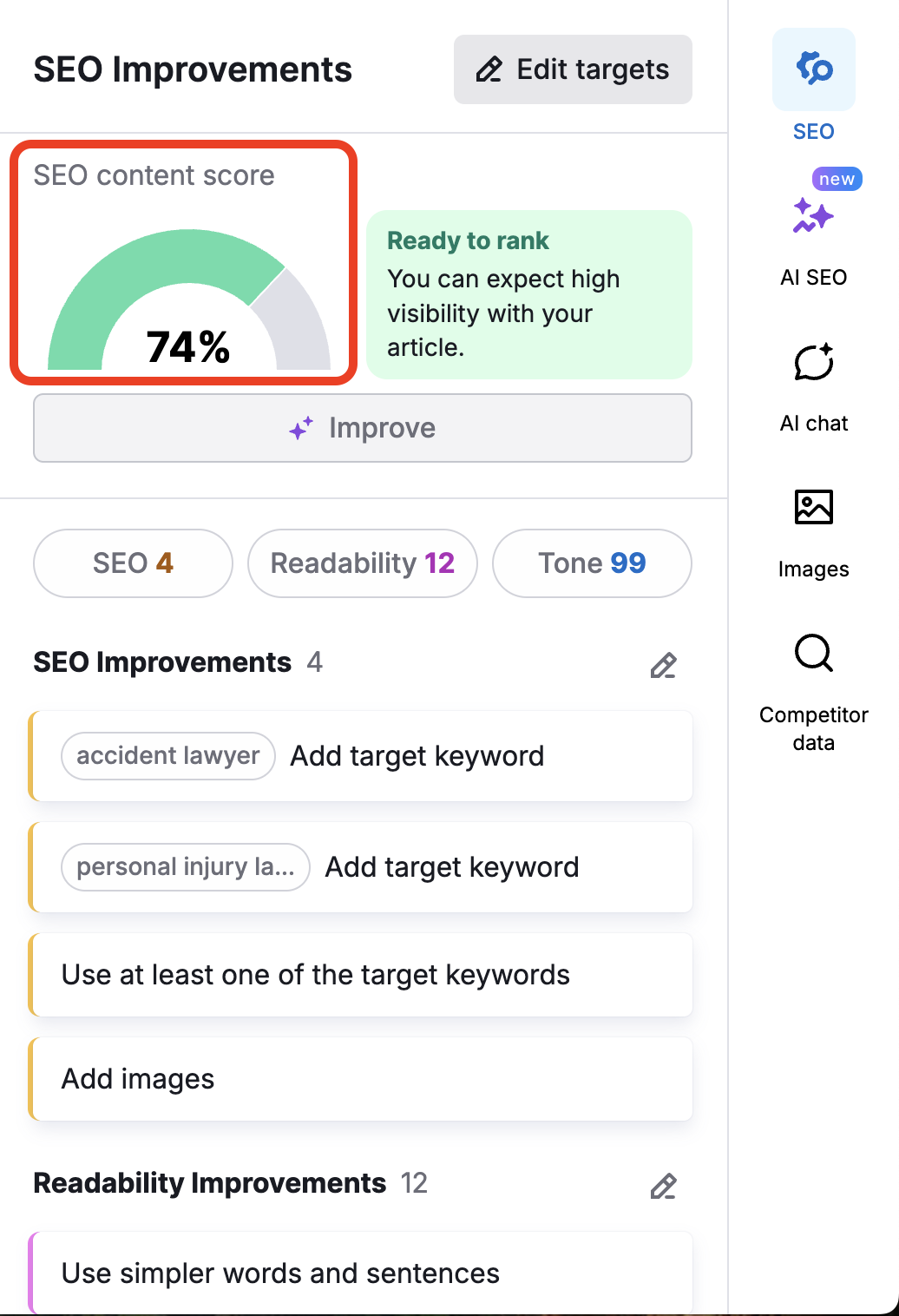899x1316 pixels.
Task: Select the accident lawyer keyword chip
Action: point(167,755)
